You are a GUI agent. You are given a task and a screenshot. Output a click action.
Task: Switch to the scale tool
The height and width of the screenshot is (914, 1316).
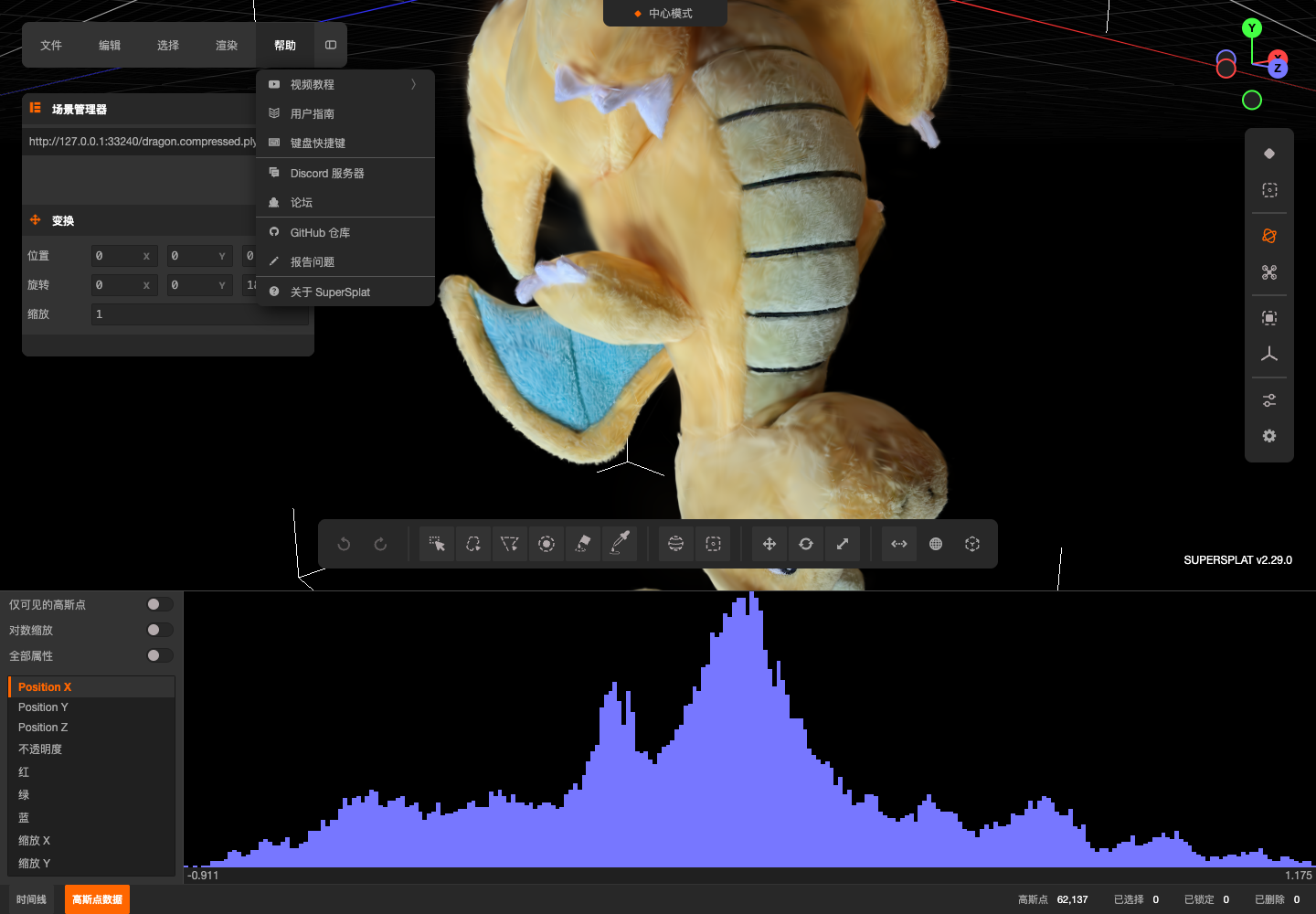click(843, 544)
